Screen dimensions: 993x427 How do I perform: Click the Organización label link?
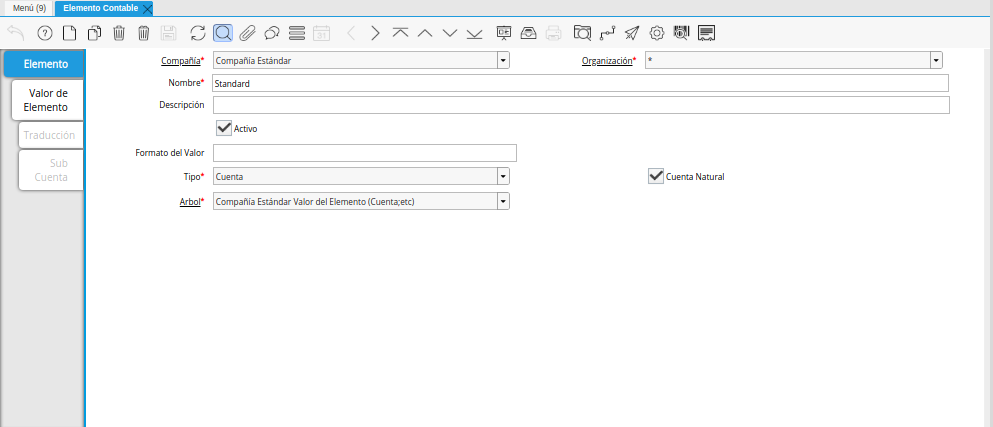pyautogui.click(x=607, y=61)
